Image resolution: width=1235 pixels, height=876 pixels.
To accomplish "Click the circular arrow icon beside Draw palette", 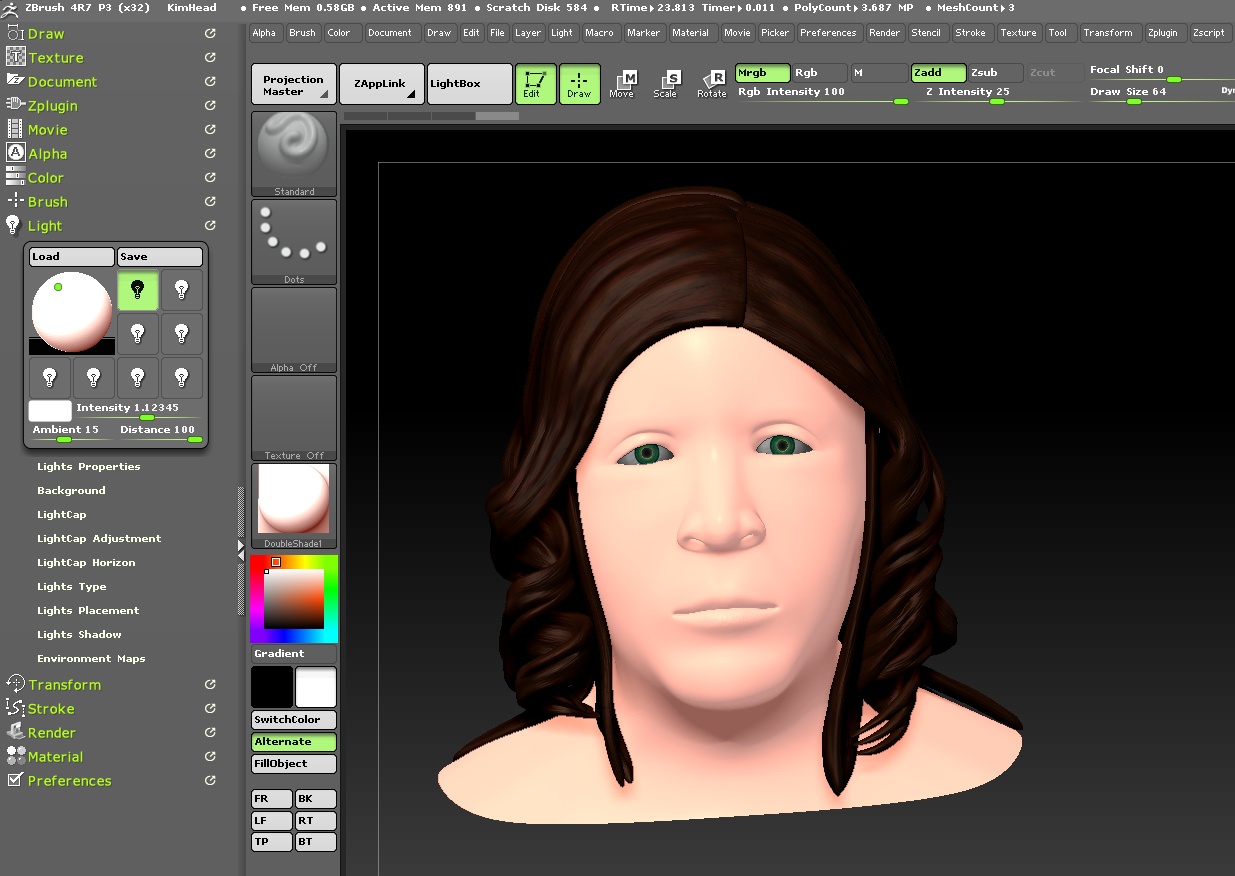I will pyautogui.click(x=210, y=33).
